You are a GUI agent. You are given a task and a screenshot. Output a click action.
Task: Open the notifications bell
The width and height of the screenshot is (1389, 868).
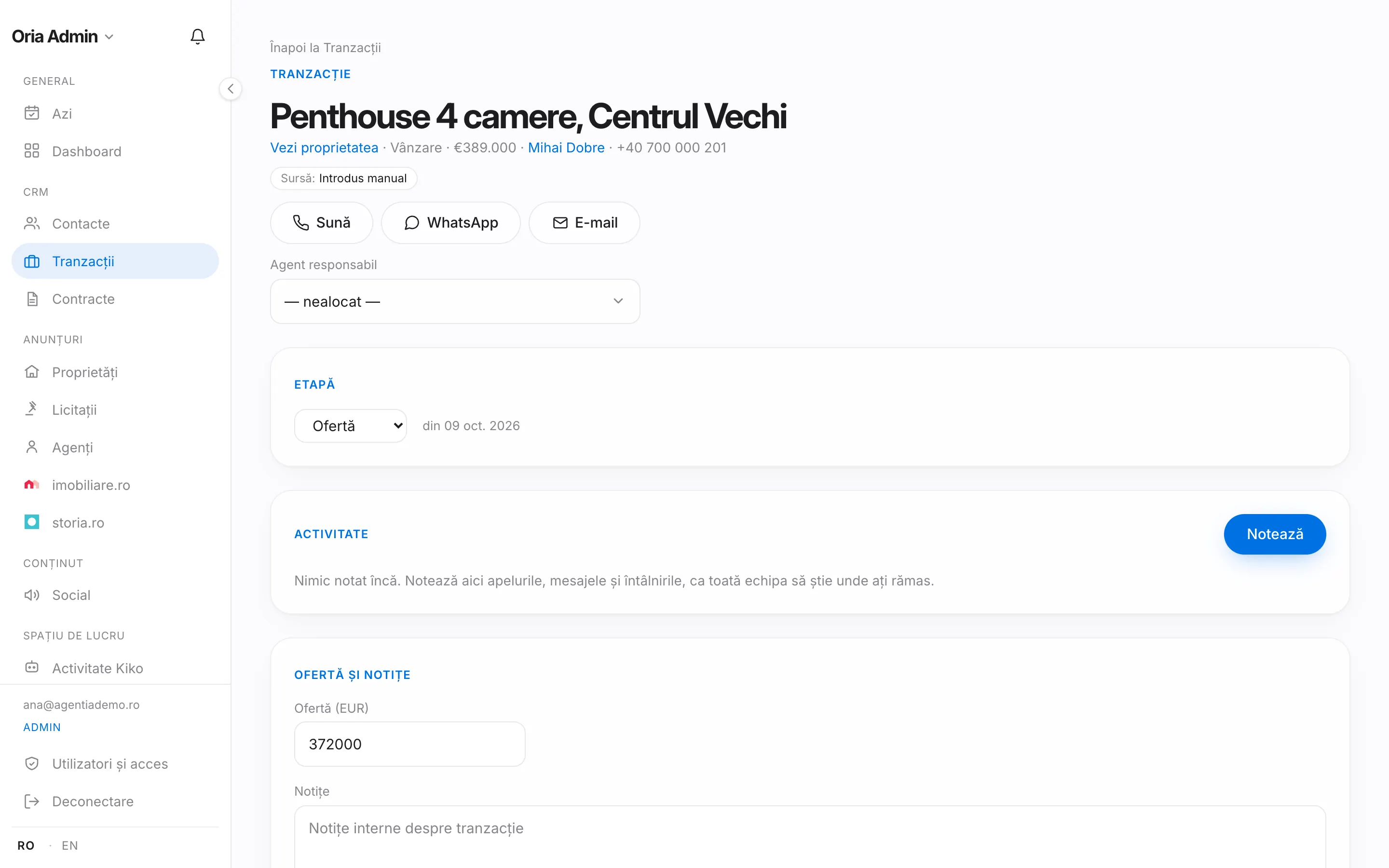(x=197, y=36)
